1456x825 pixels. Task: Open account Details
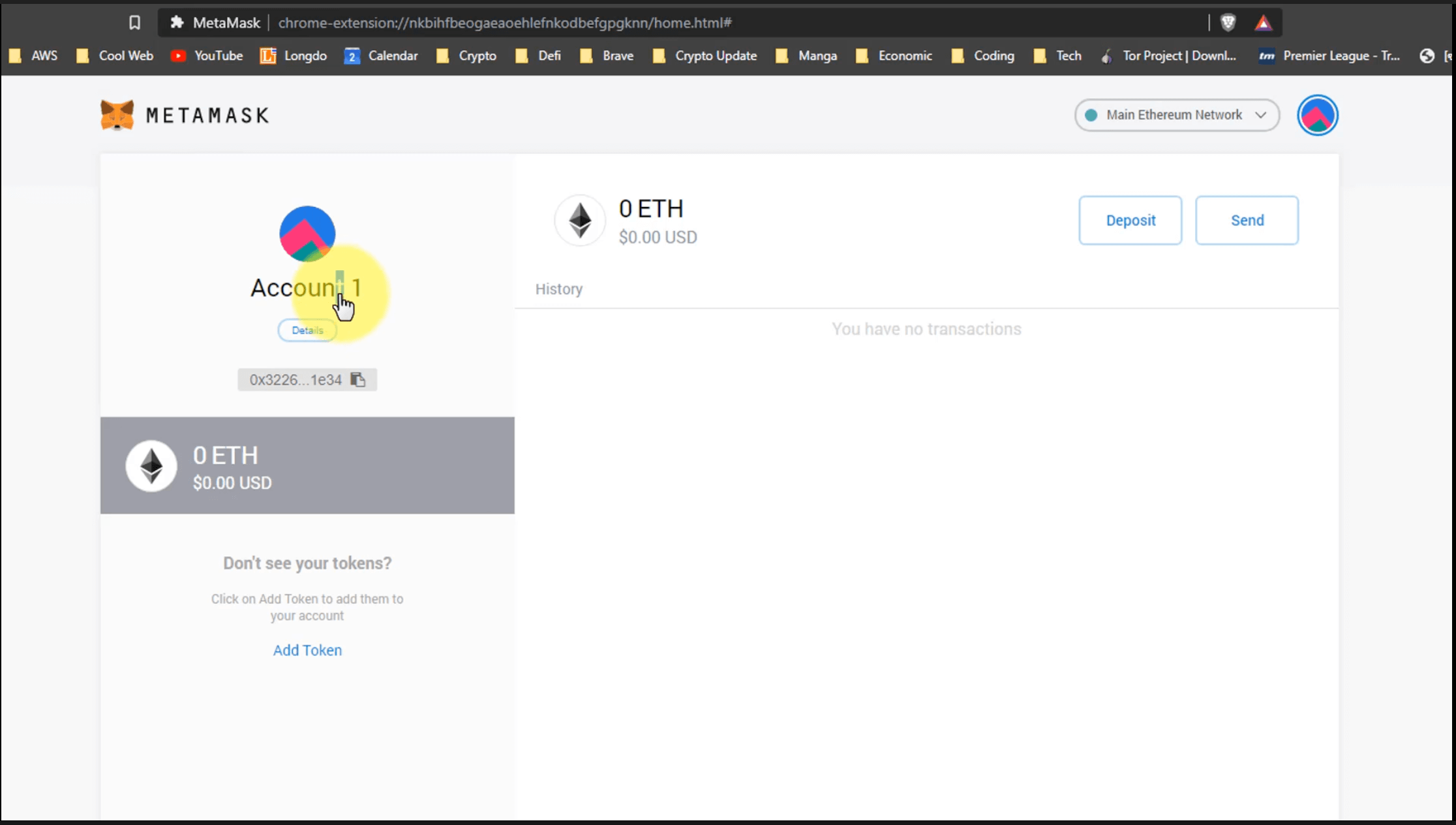[307, 330]
